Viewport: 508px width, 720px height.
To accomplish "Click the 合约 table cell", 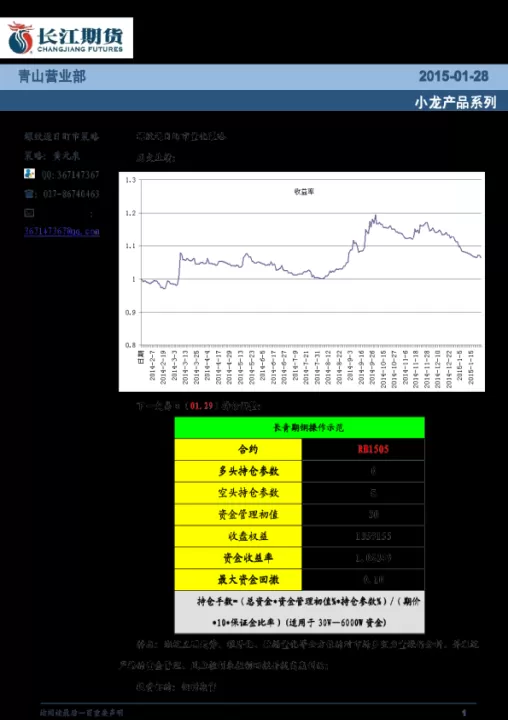I will [x=238, y=450].
